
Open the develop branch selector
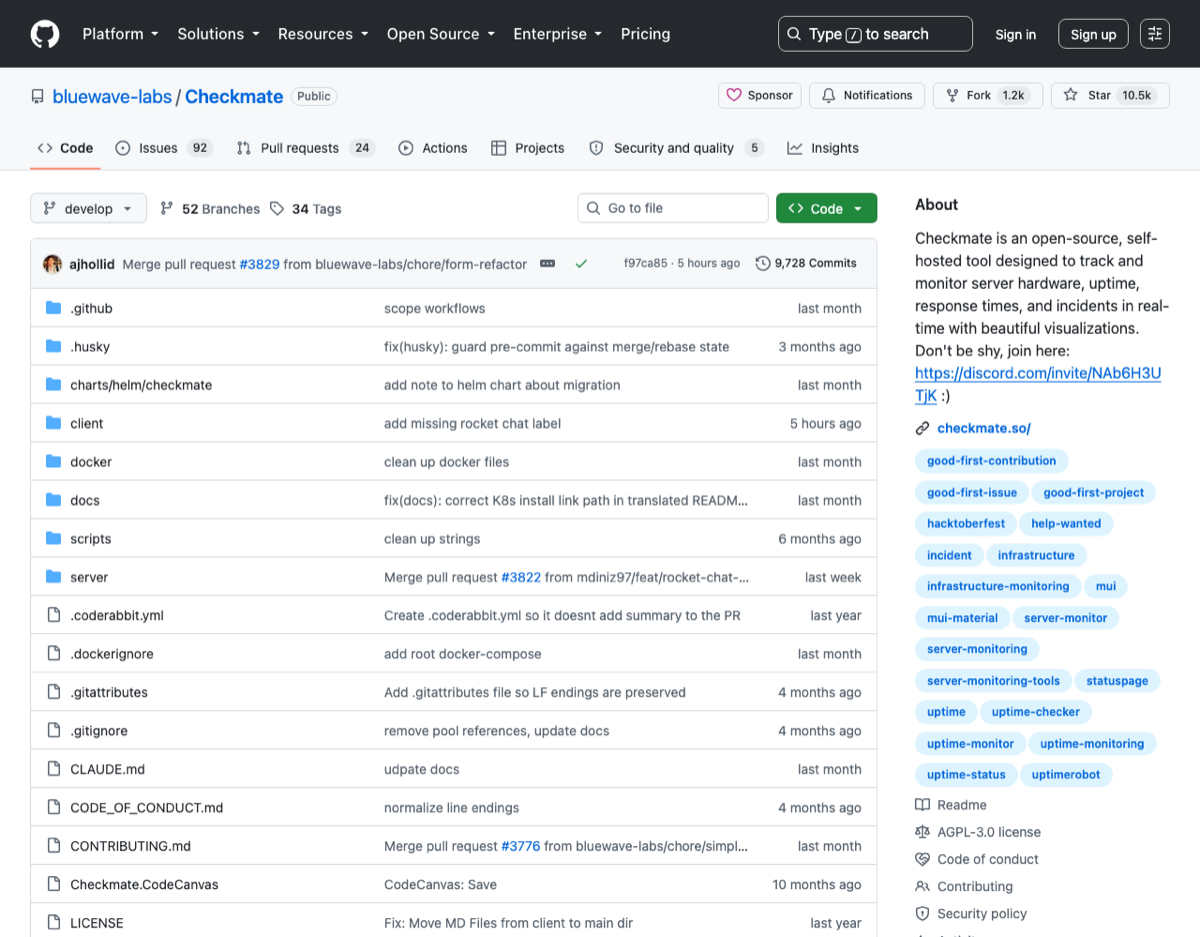[88, 208]
